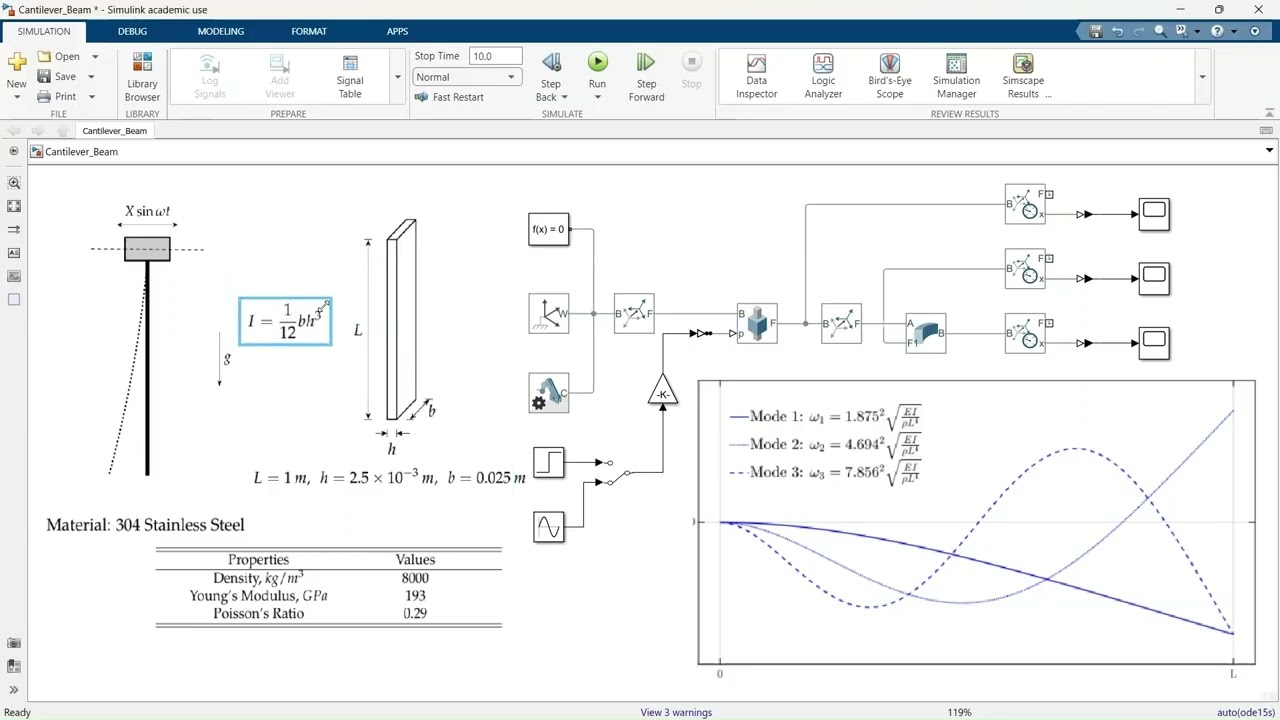This screenshot has width=1280, height=720.
Task: Open the Logic Analyzer
Action: (823, 77)
